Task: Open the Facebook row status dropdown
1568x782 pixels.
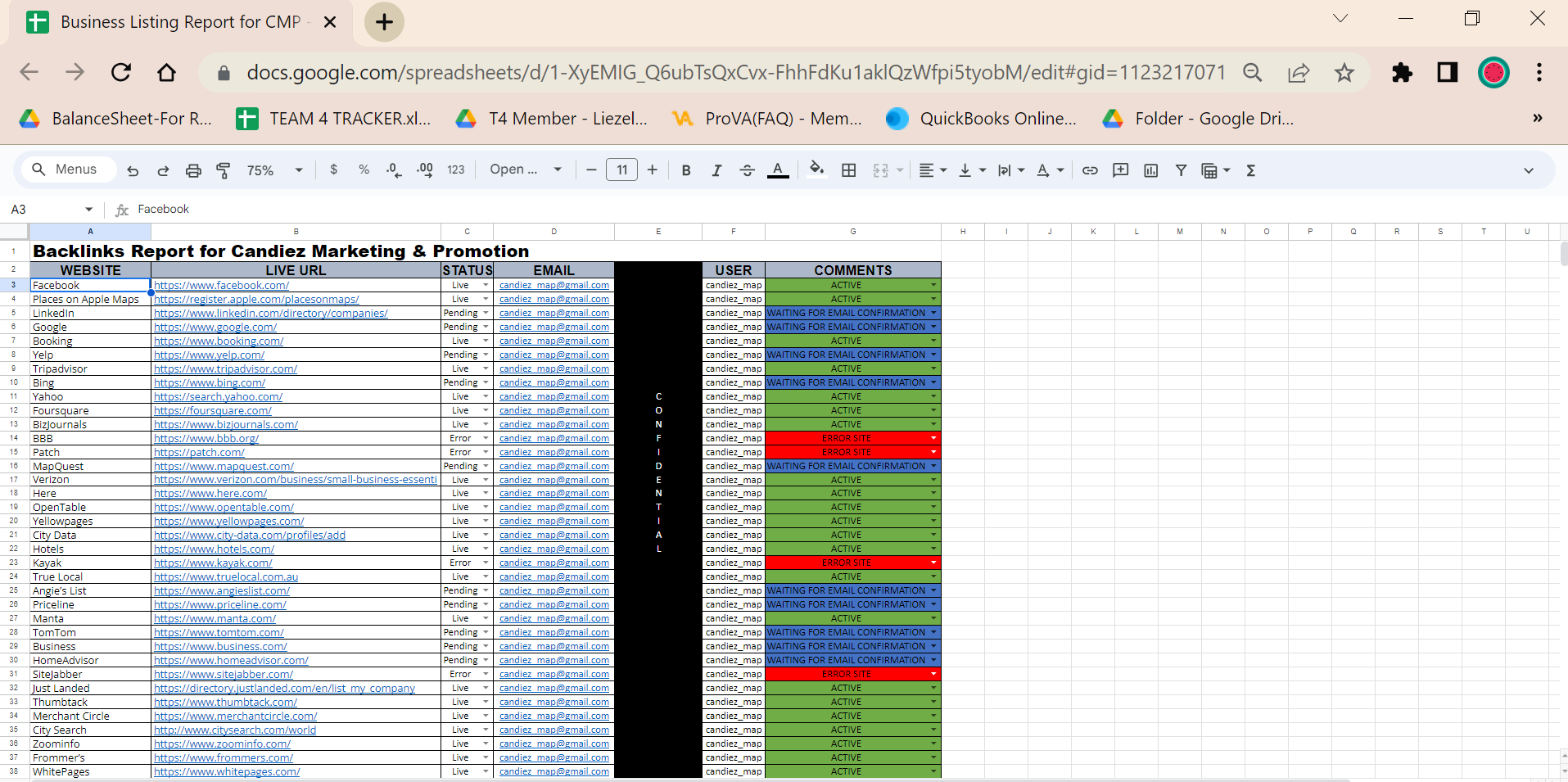Action: pos(486,286)
